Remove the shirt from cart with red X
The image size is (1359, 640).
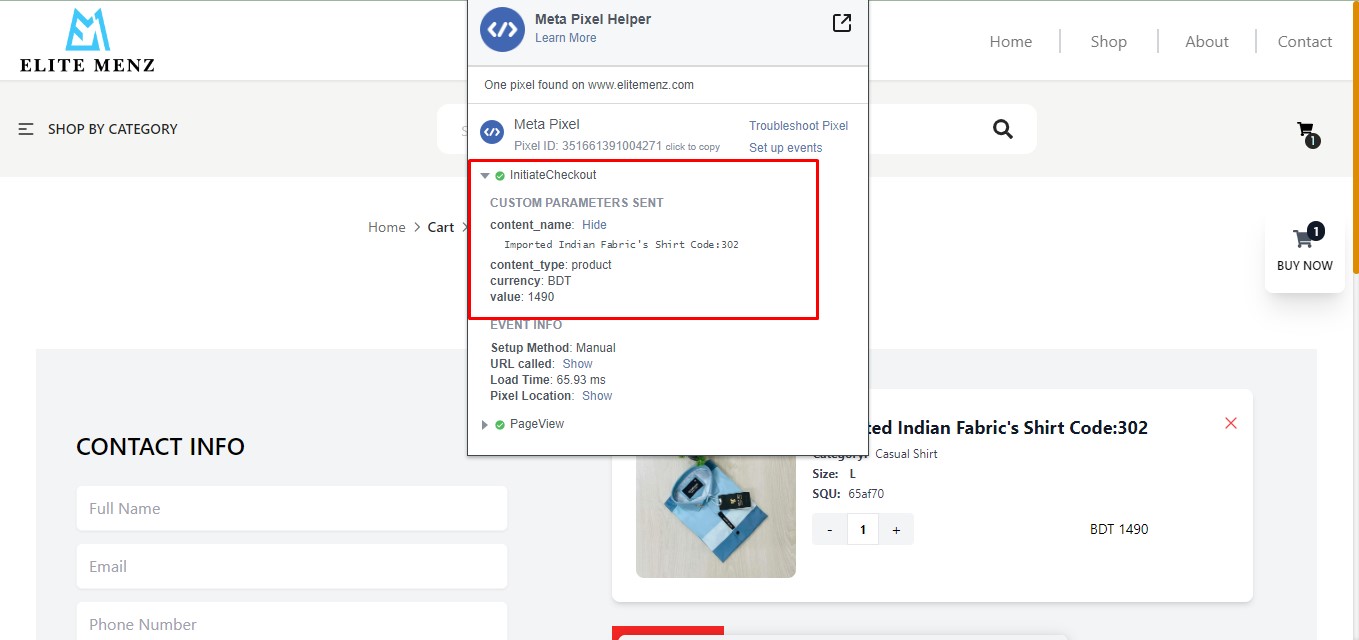pos(1231,423)
